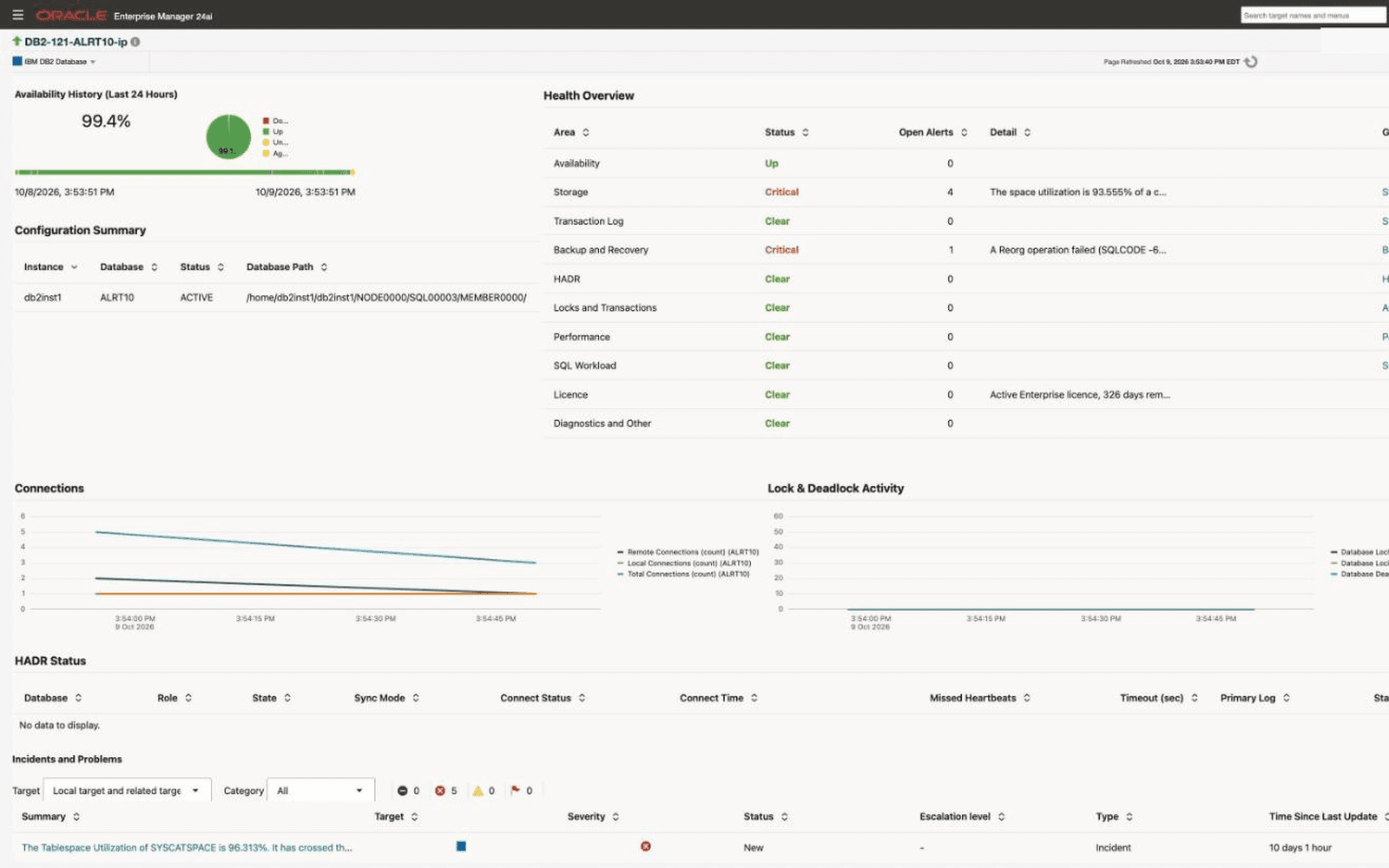Sort HADR Status by Sync Mode

(x=416, y=698)
